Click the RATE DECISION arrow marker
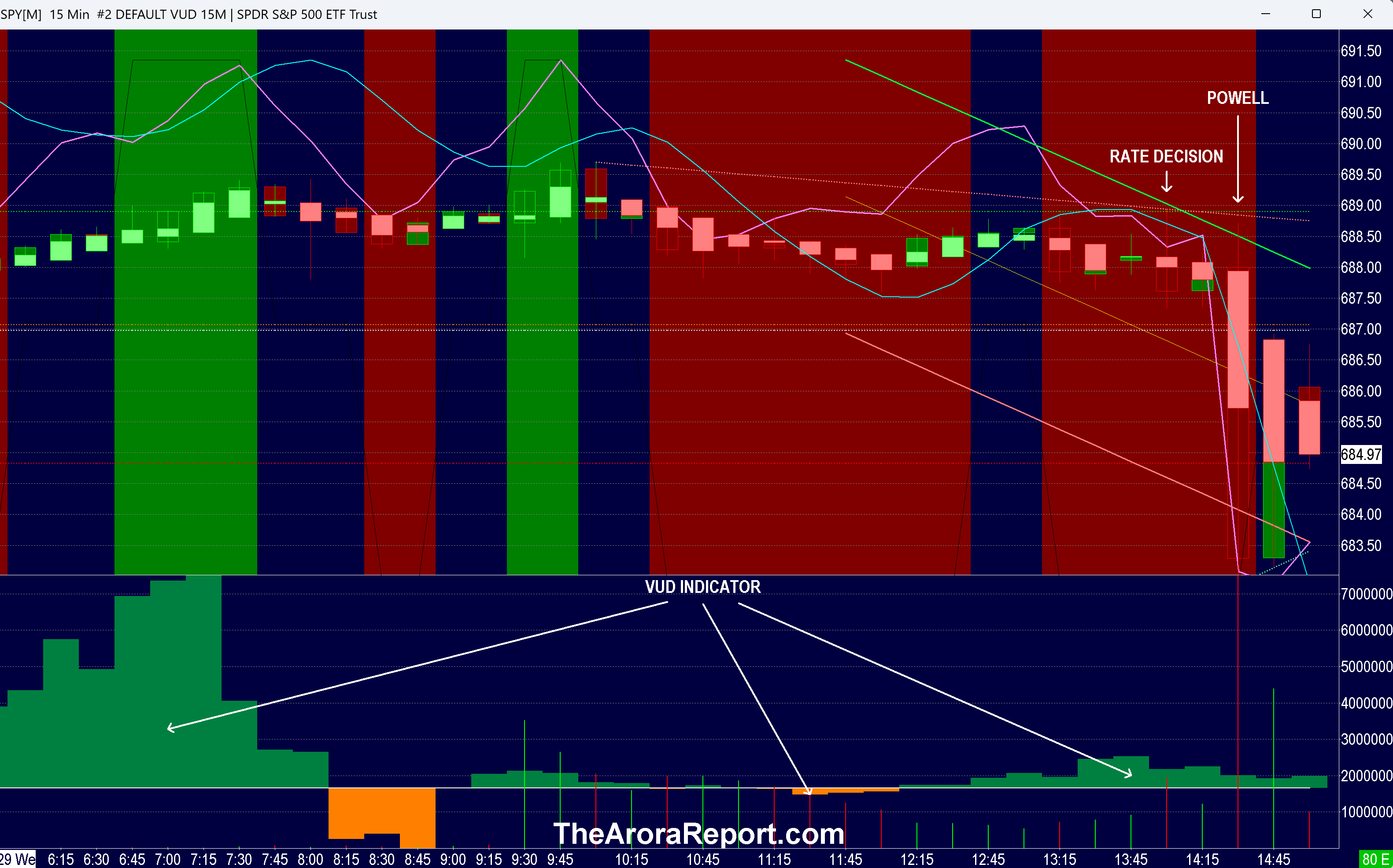 pyautogui.click(x=1167, y=183)
